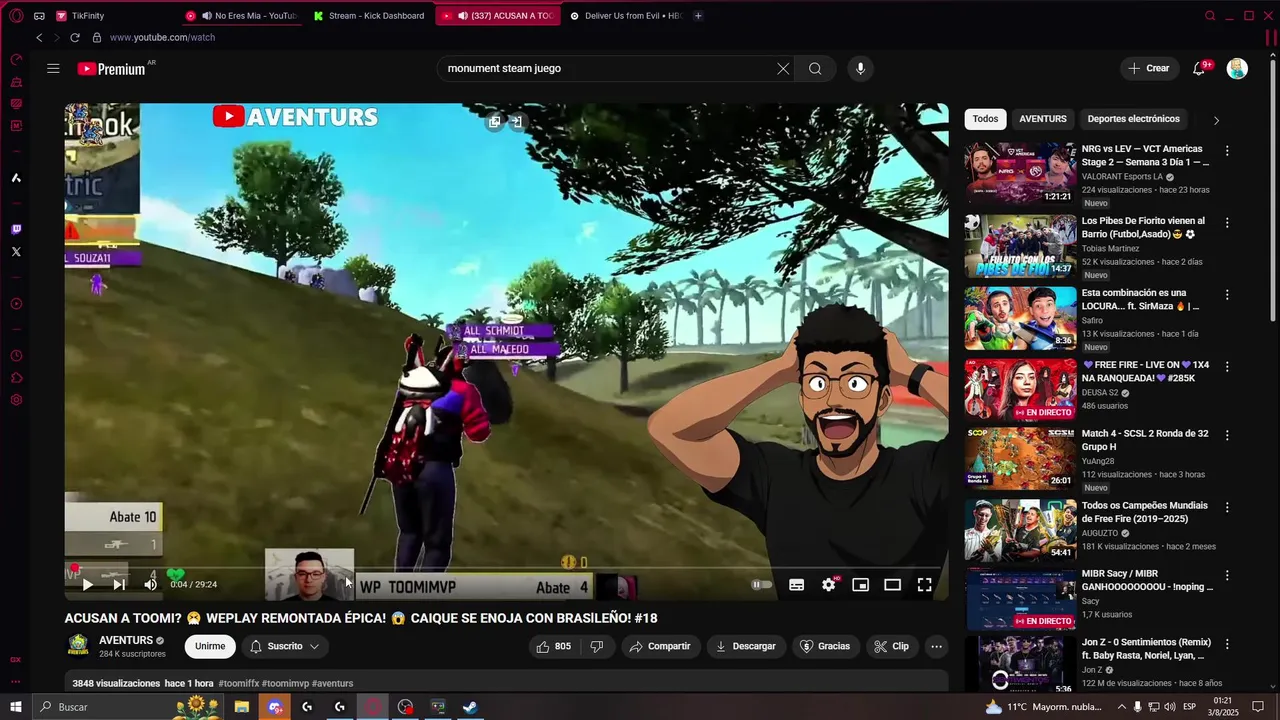The height and width of the screenshot is (720, 1280).
Task: Select the Deportes electrónicos chip
Action: tap(1133, 119)
